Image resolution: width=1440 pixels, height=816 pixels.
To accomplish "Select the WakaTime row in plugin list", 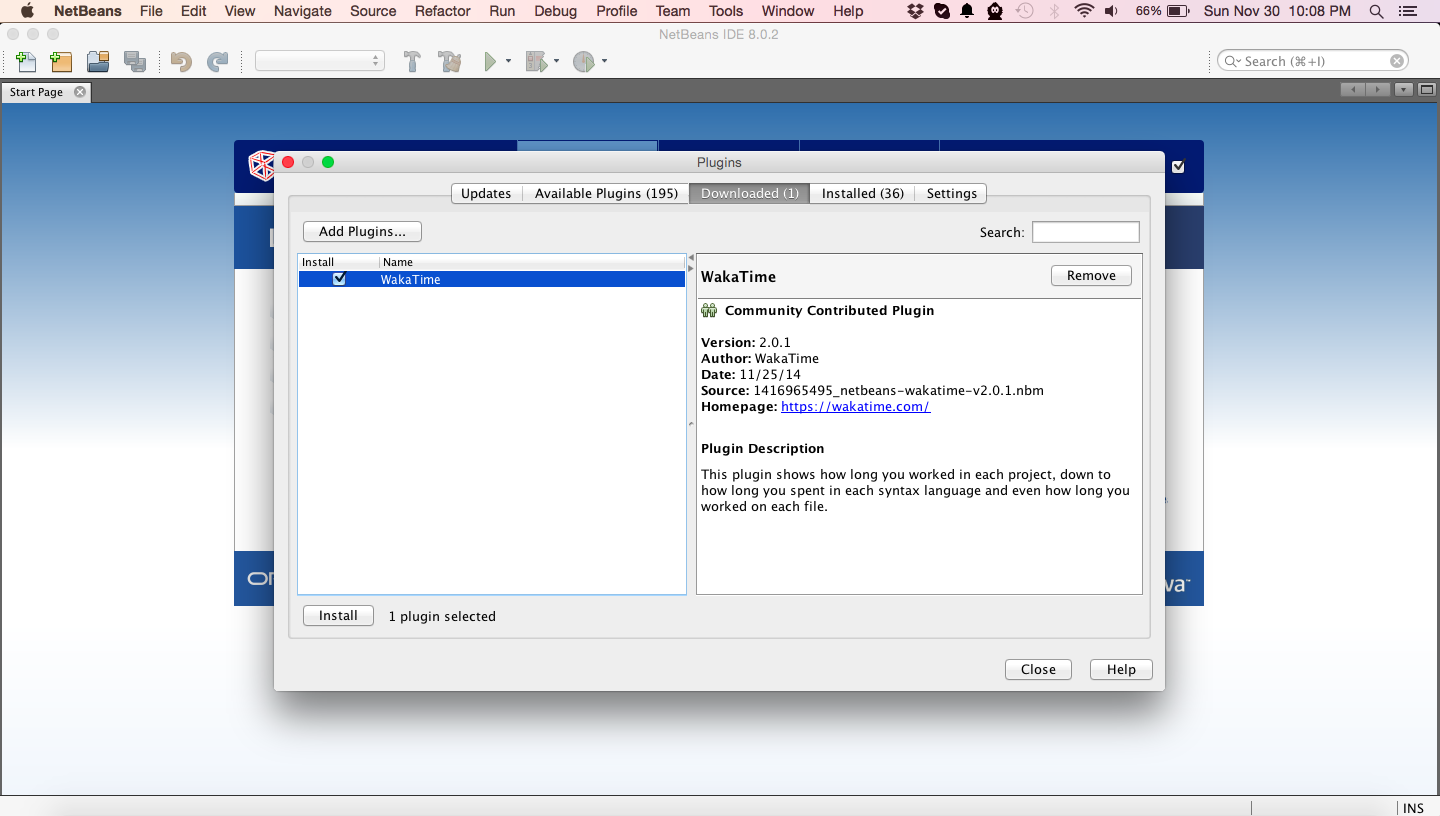I will click(x=492, y=280).
